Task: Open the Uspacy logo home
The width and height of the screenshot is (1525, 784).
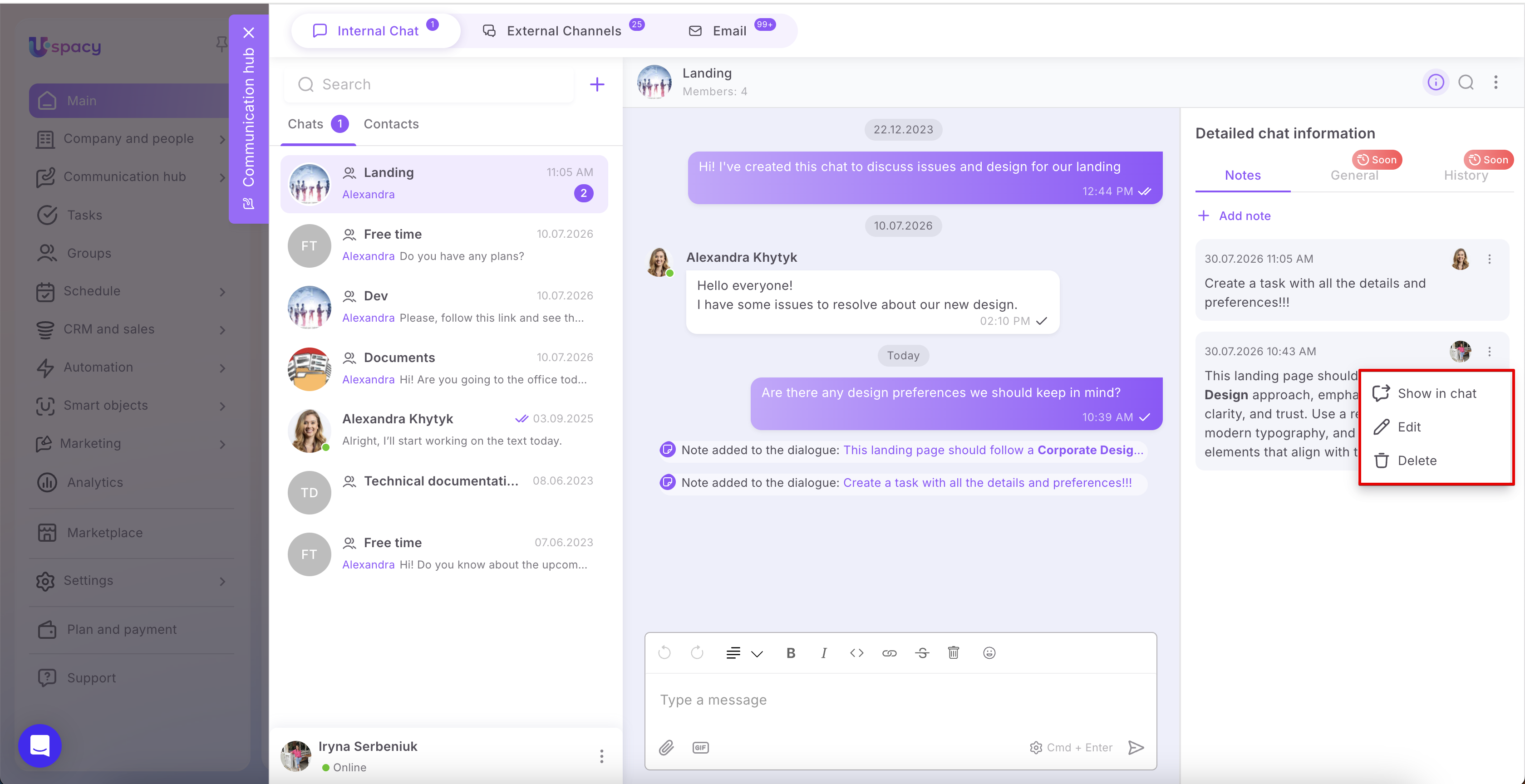Action: [x=65, y=46]
